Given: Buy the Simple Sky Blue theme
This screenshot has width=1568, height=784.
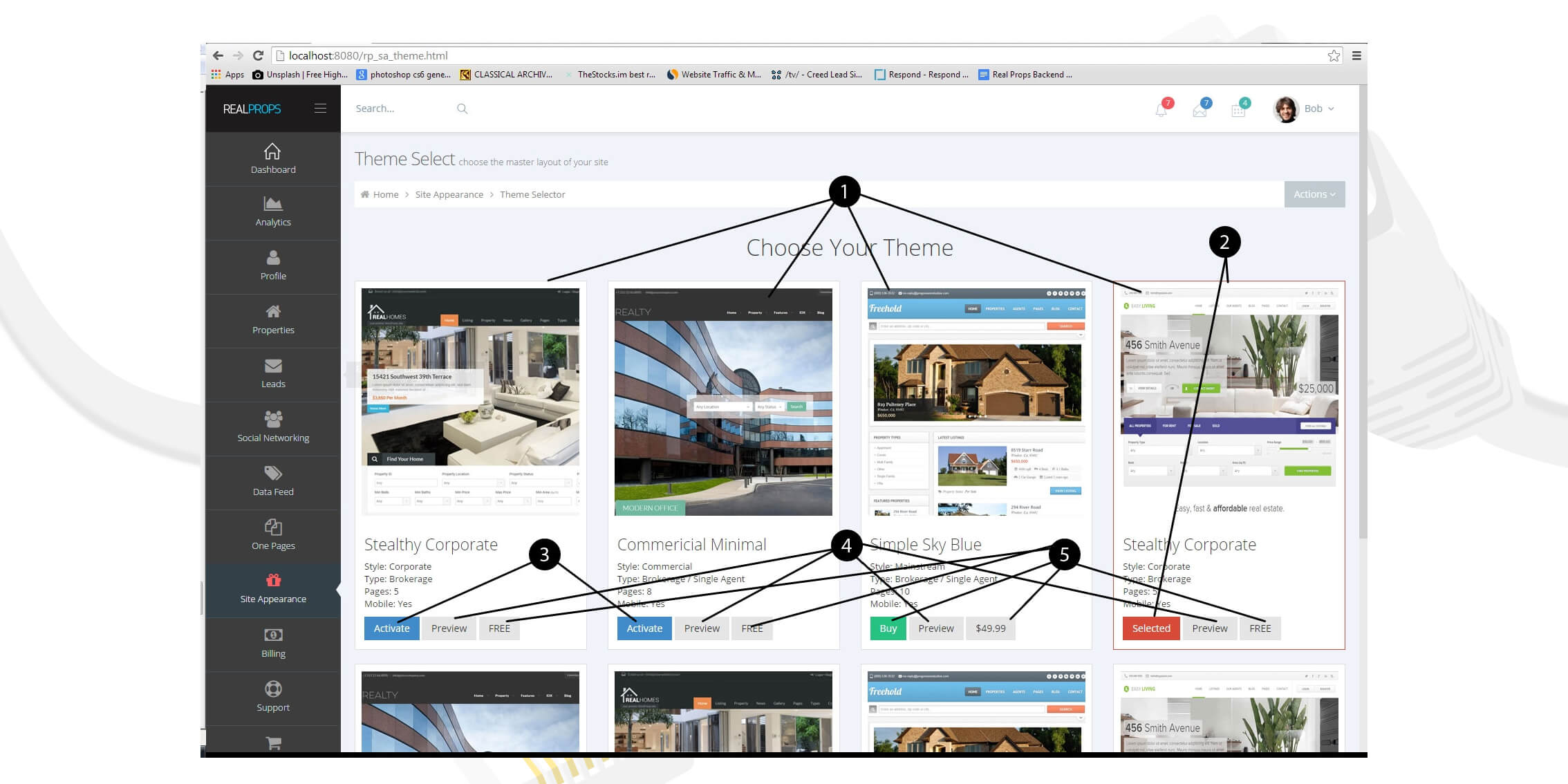Looking at the screenshot, I should tap(888, 628).
